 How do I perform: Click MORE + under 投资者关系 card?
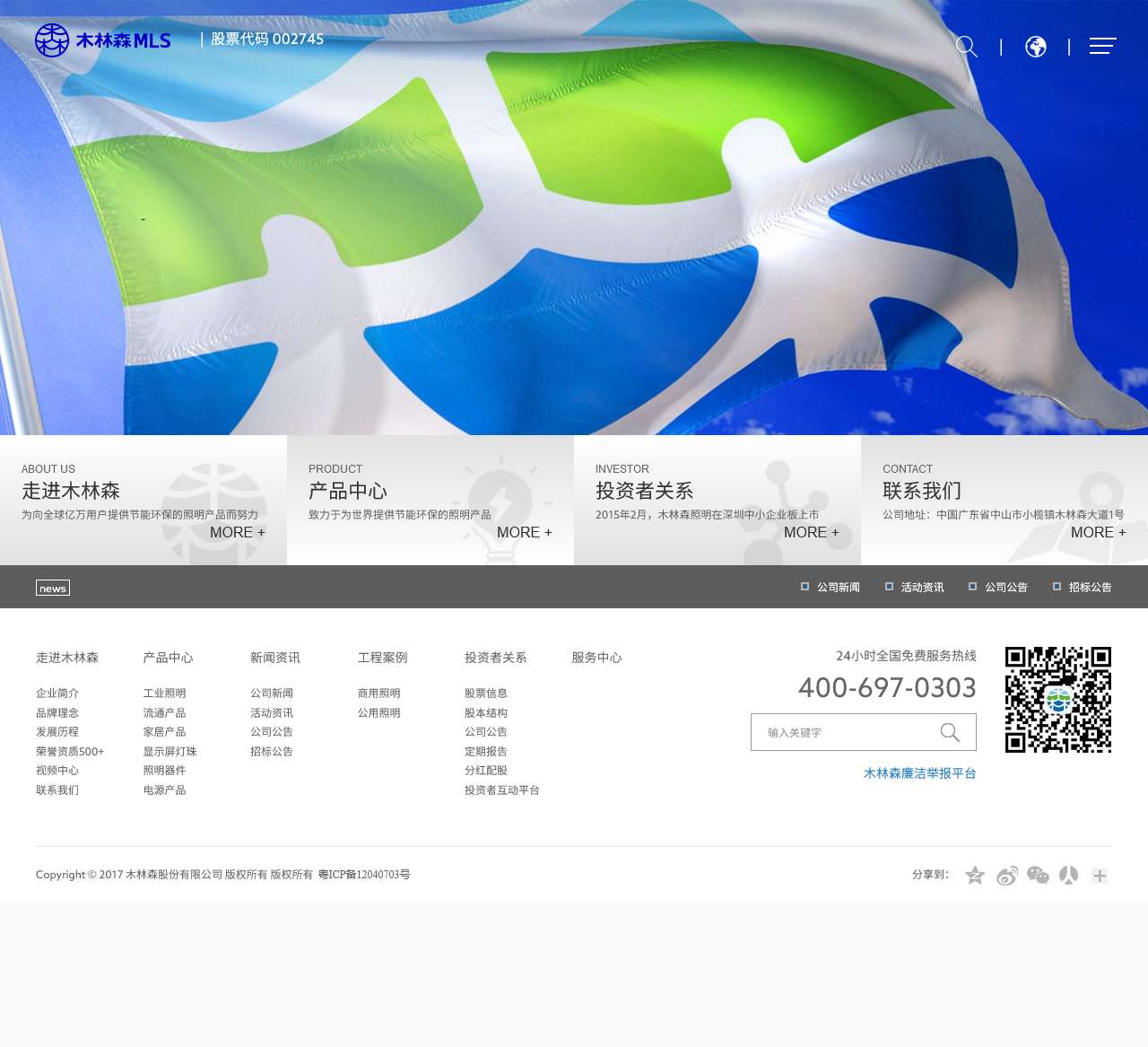(812, 532)
